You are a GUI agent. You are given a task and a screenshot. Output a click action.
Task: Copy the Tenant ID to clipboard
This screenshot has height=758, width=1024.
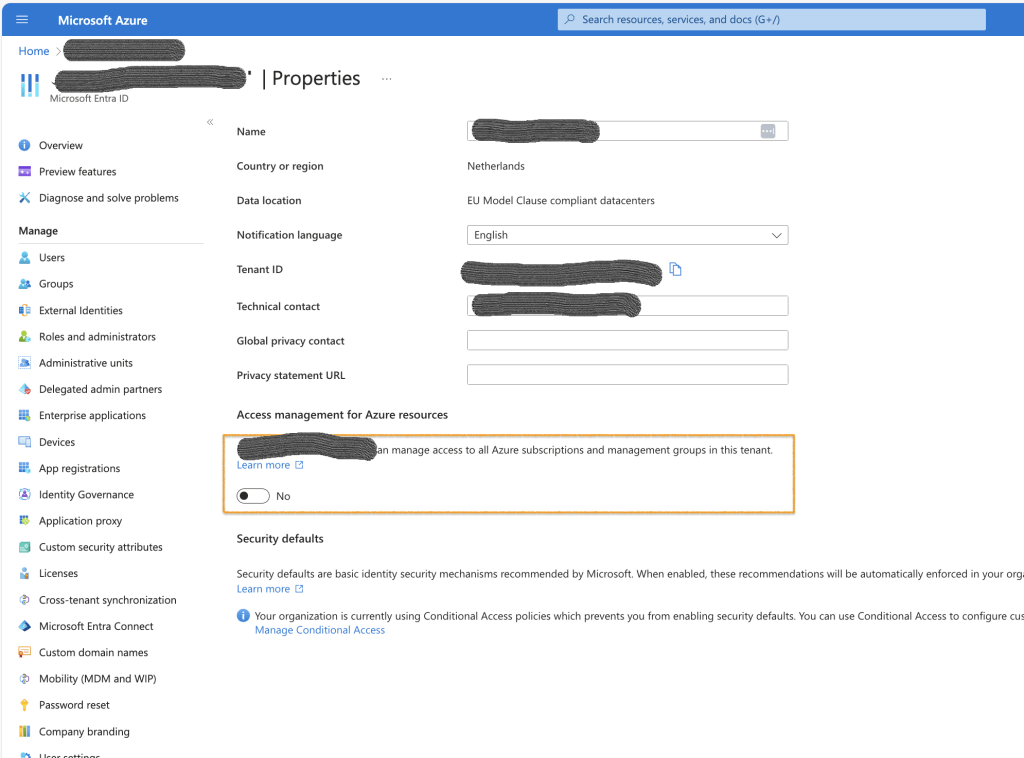(676, 269)
